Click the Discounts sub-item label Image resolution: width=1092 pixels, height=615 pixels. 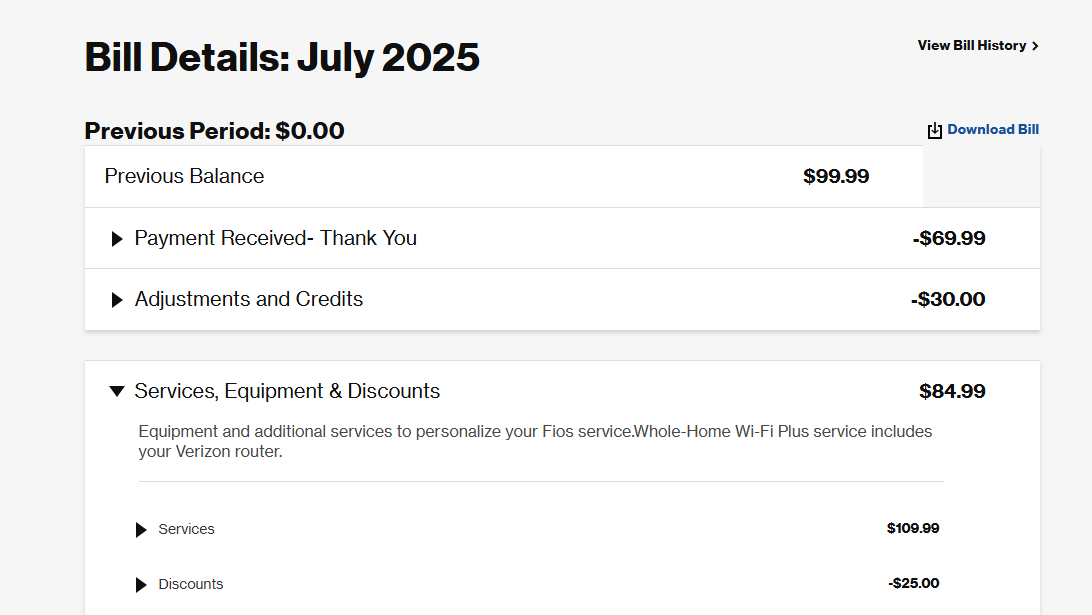click(x=191, y=584)
